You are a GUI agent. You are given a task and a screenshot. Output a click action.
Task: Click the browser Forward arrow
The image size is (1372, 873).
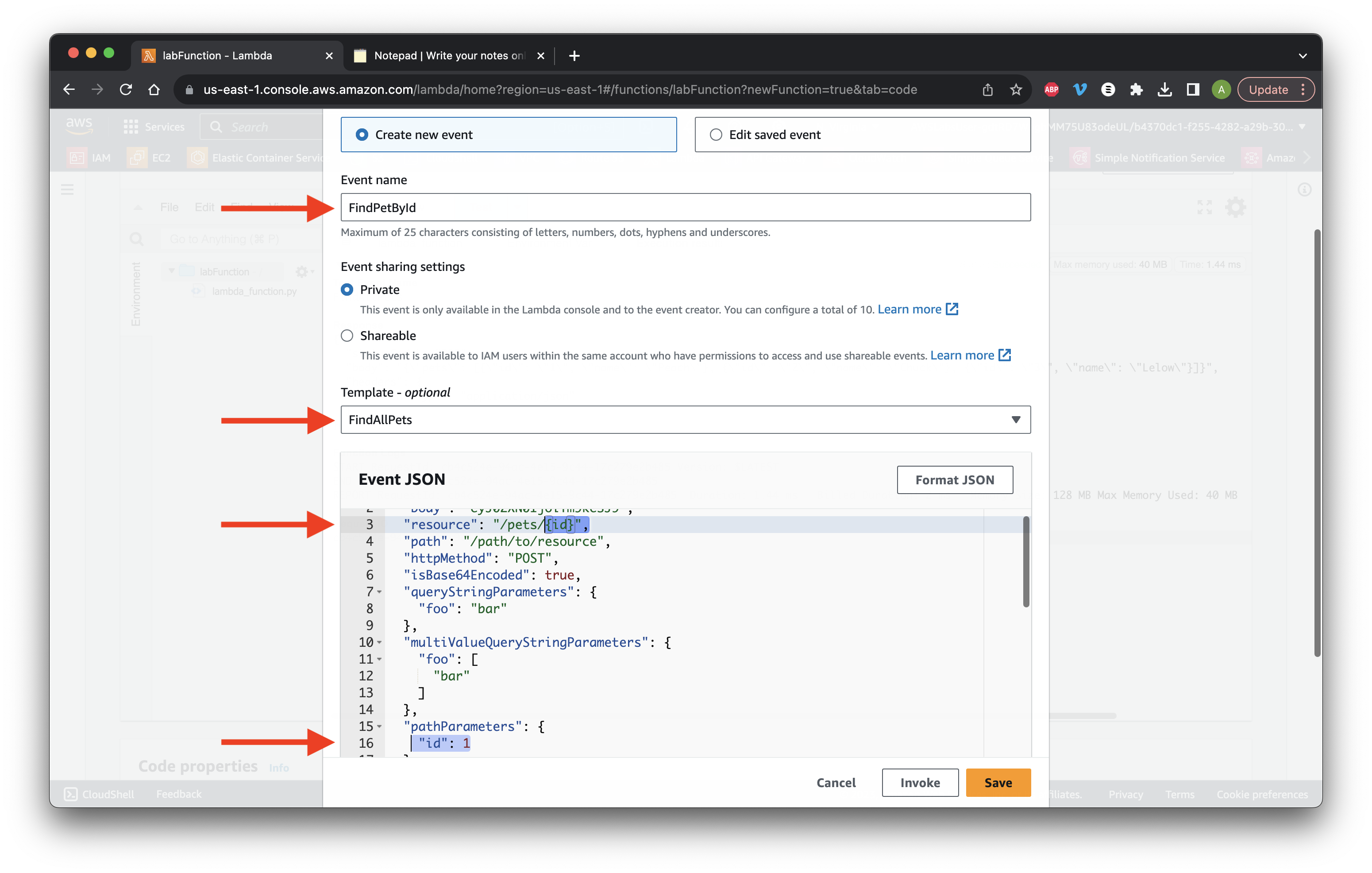97,89
